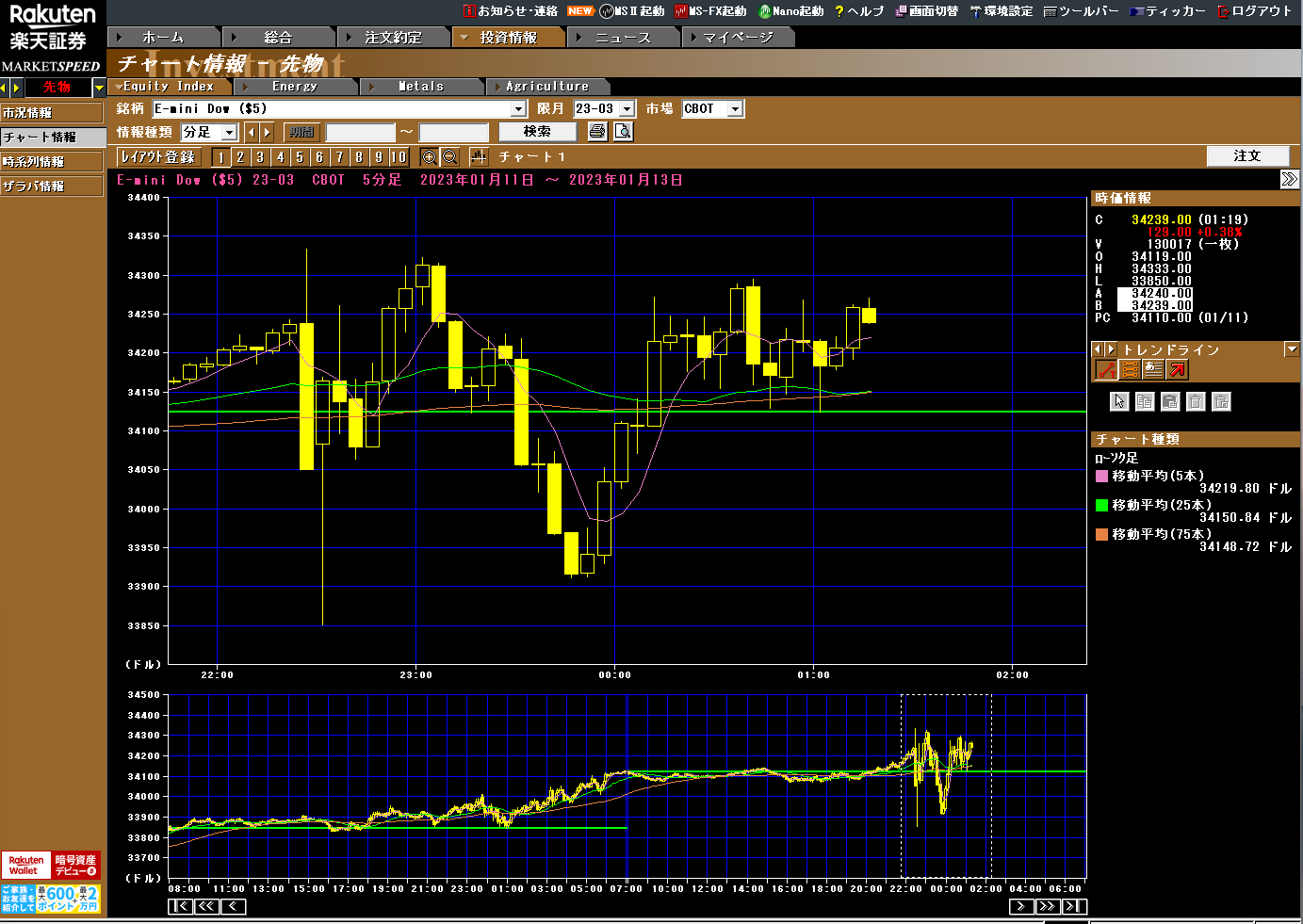Screen dimensions: 1303x924
Task: Click the print chart icon
Action: (597, 132)
